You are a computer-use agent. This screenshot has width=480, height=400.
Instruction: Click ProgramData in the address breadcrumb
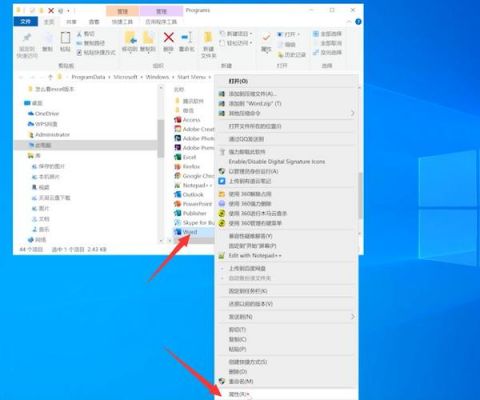click(x=88, y=77)
